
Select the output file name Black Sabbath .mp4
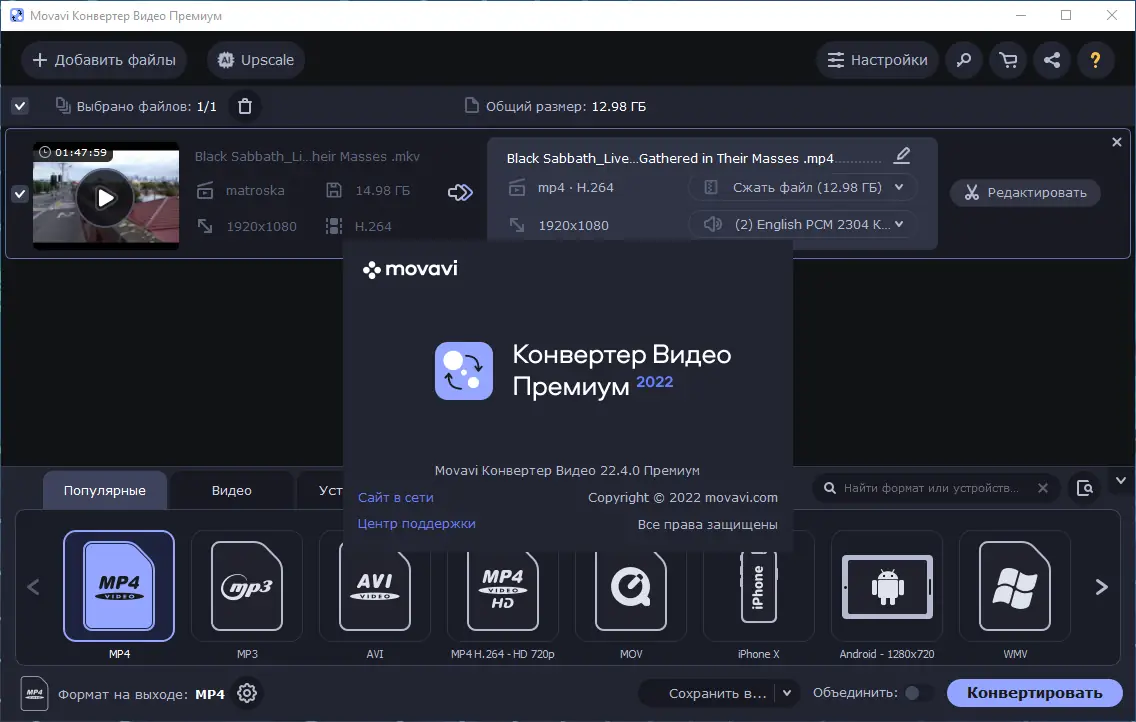tap(669, 159)
